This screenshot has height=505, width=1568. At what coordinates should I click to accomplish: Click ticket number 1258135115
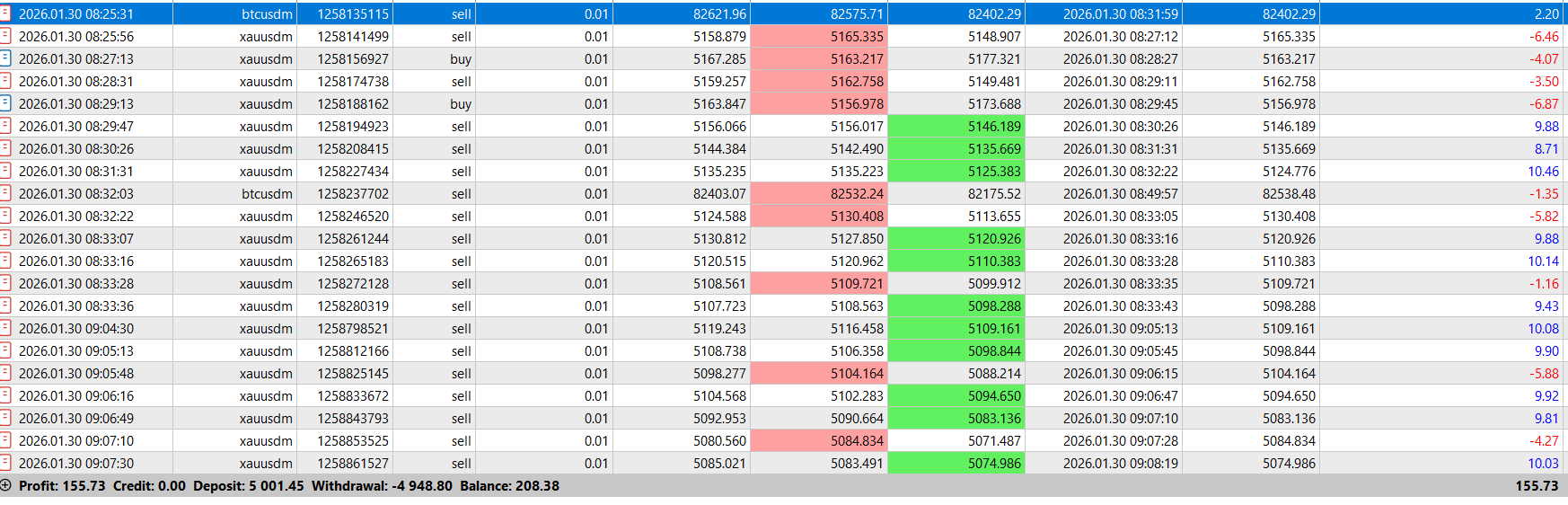[x=353, y=14]
